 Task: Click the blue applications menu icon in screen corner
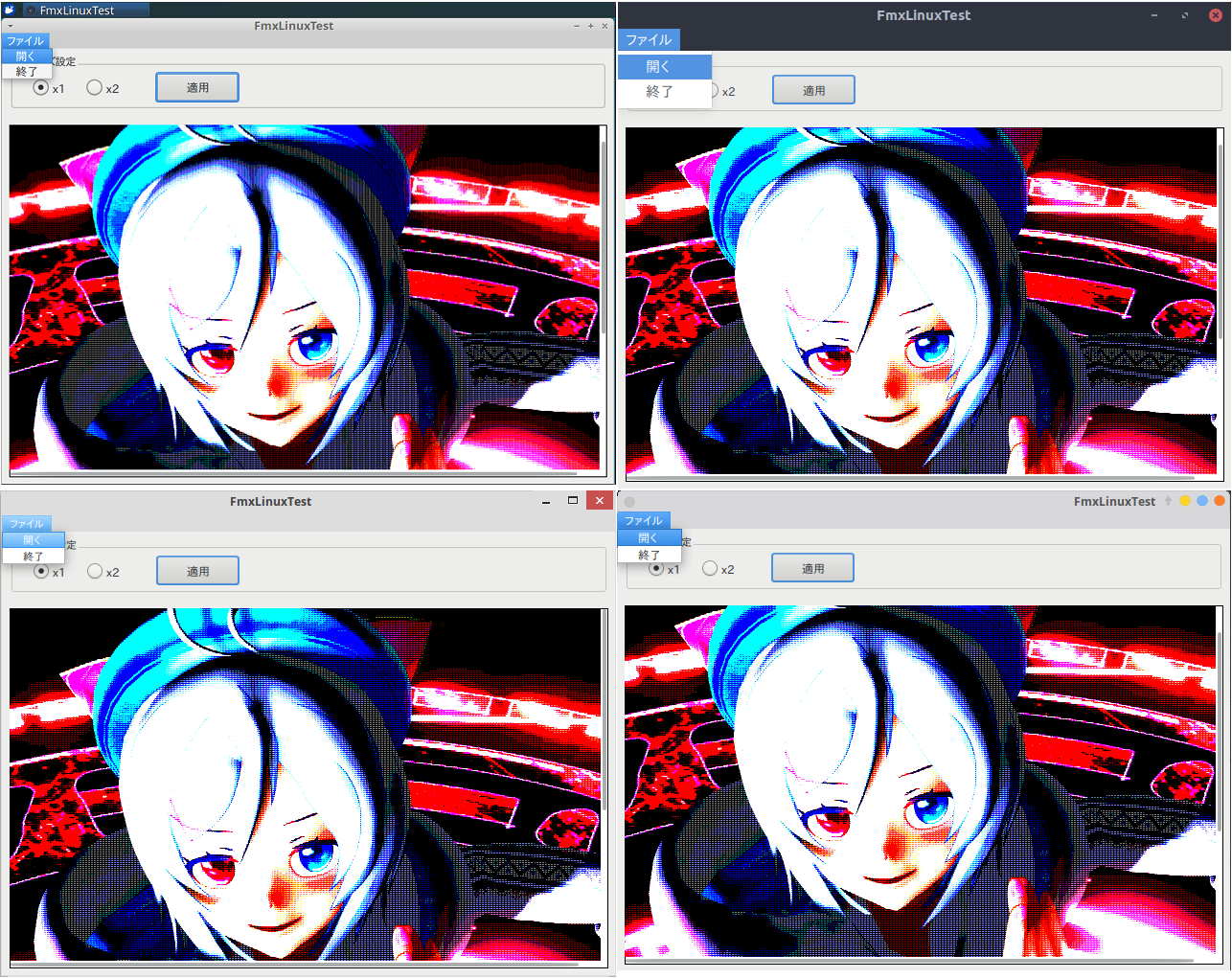[x=8, y=10]
